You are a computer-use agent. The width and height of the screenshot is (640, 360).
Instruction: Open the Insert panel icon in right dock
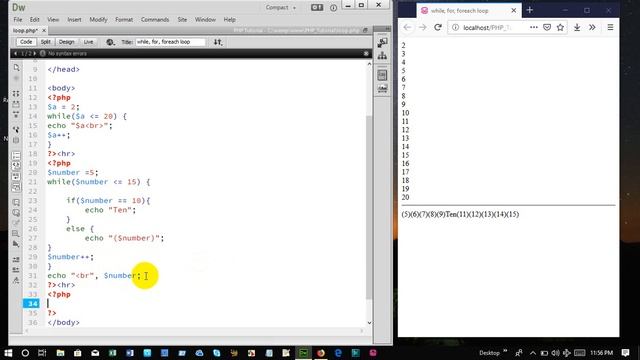coord(382,42)
